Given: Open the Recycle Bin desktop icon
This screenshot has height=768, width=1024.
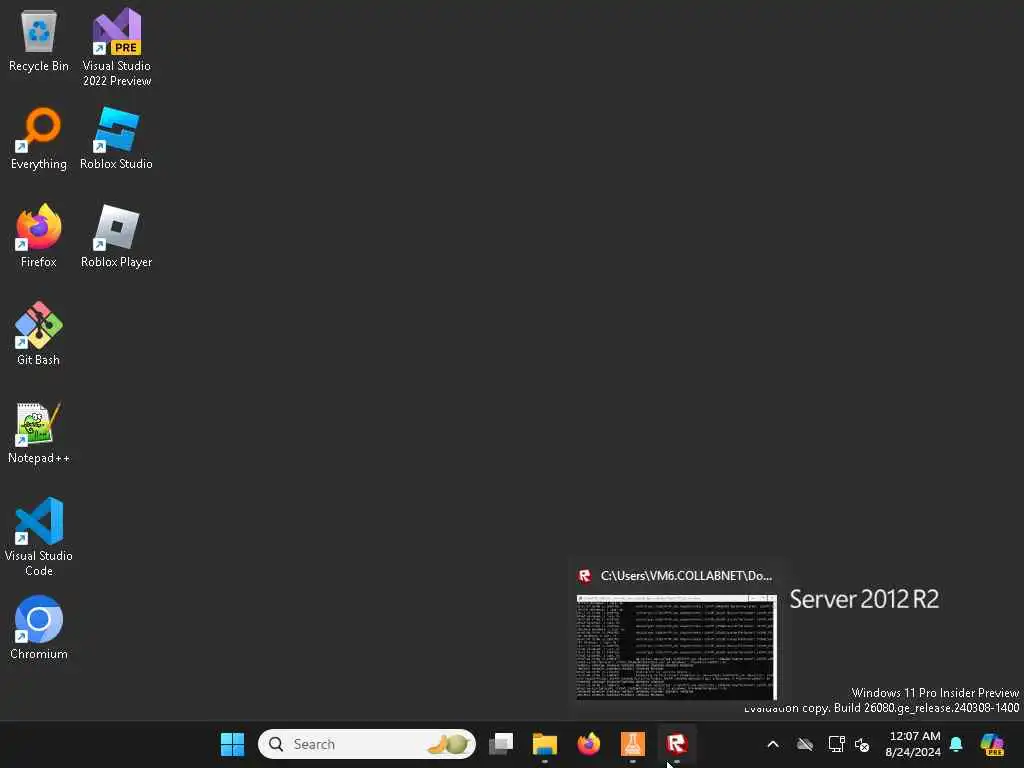Looking at the screenshot, I should pyautogui.click(x=39, y=40).
